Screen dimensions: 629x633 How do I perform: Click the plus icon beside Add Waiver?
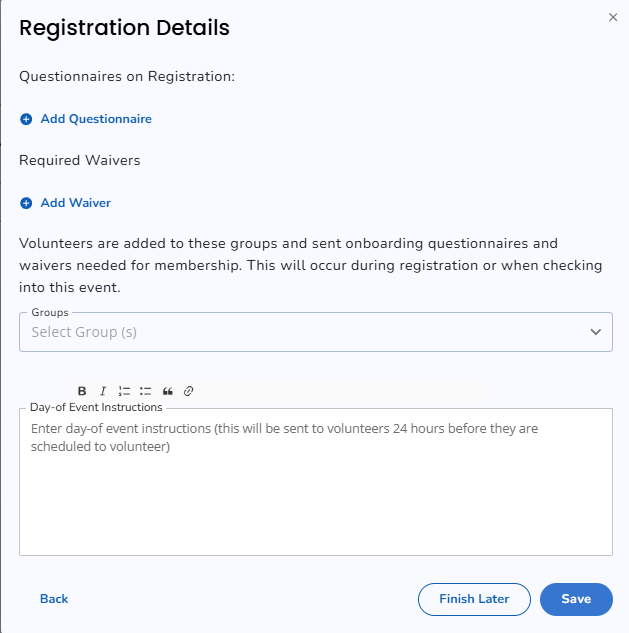click(26, 203)
